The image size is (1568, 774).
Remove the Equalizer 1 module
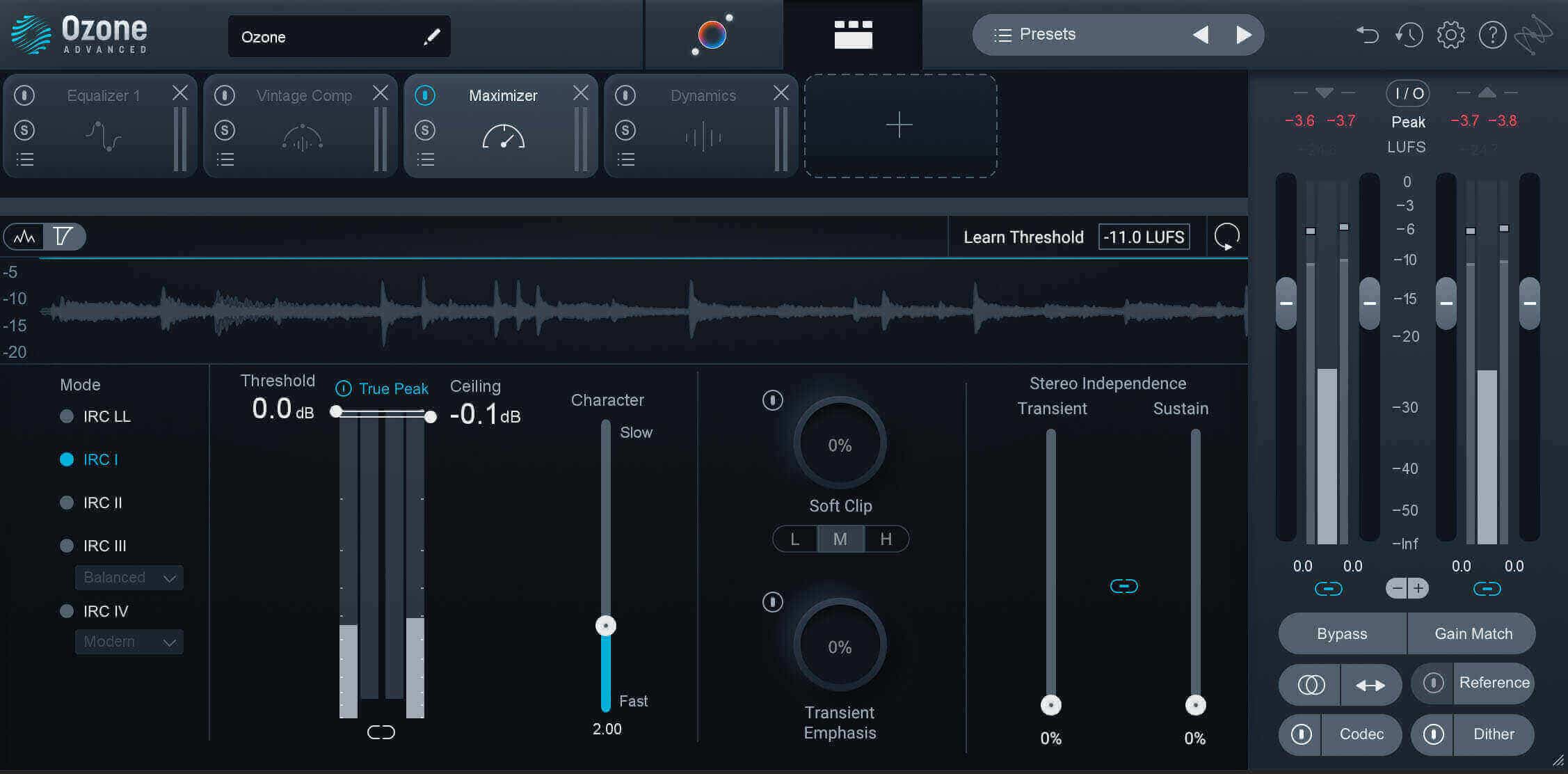pyautogui.click(x=179, y=93)
